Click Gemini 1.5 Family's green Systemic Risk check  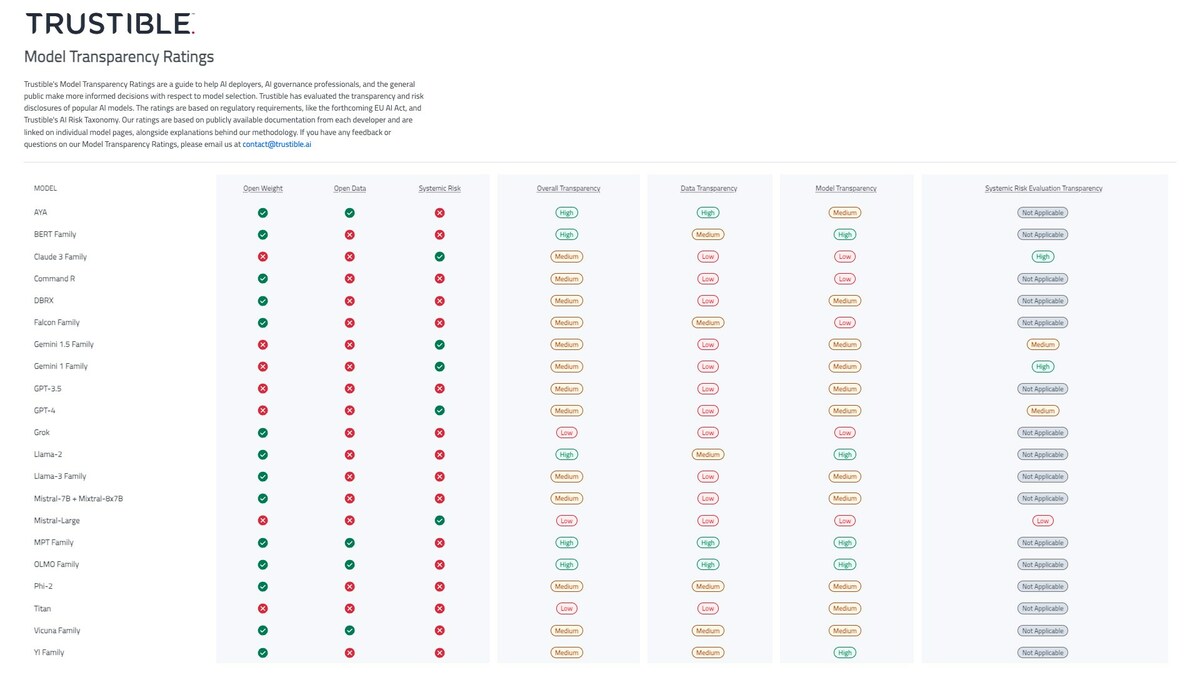[440, 345]
